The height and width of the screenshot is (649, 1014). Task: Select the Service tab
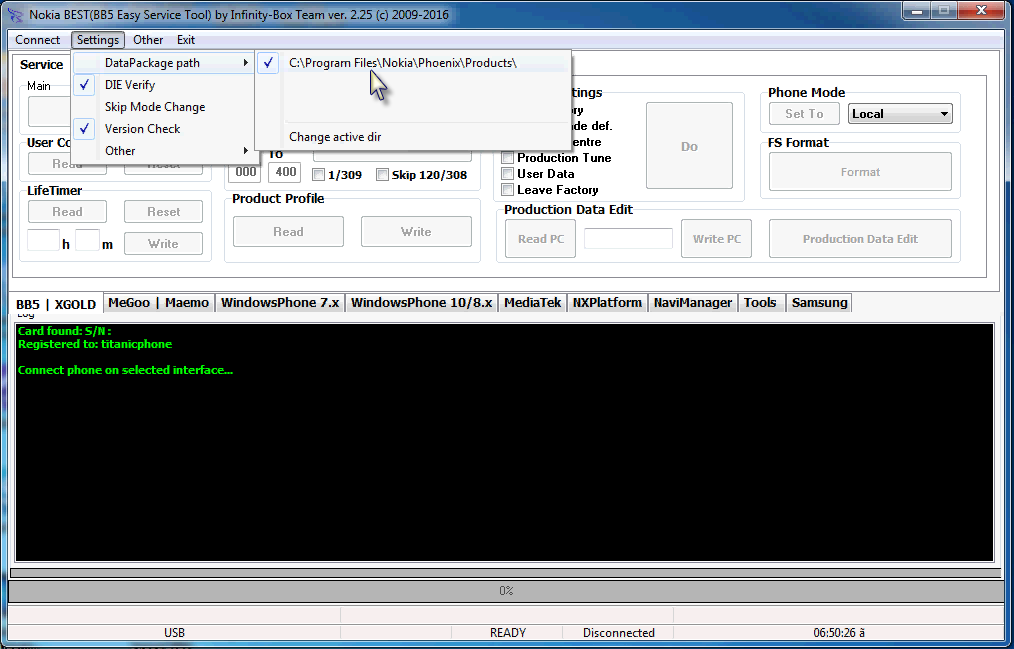pyautogui.click(x=41, y=65)
